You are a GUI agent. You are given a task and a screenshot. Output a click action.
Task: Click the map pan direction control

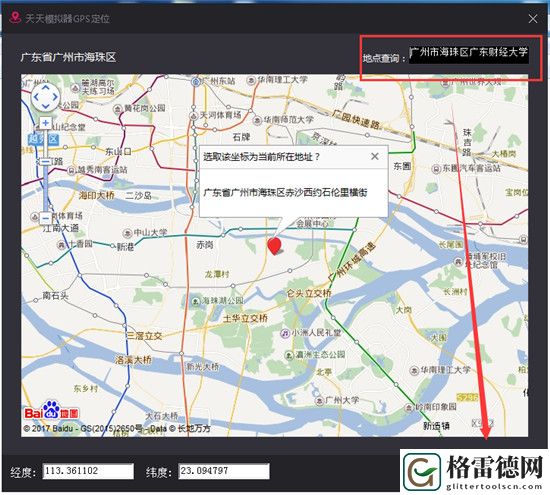click(x=46, y=97)
